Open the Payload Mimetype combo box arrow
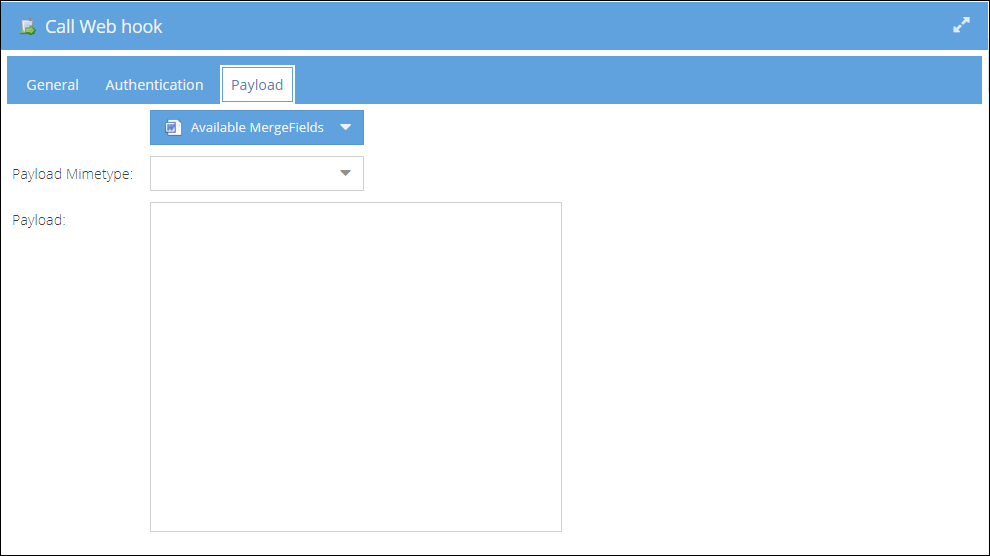This screenshot has height=556, width=990. 345,174
